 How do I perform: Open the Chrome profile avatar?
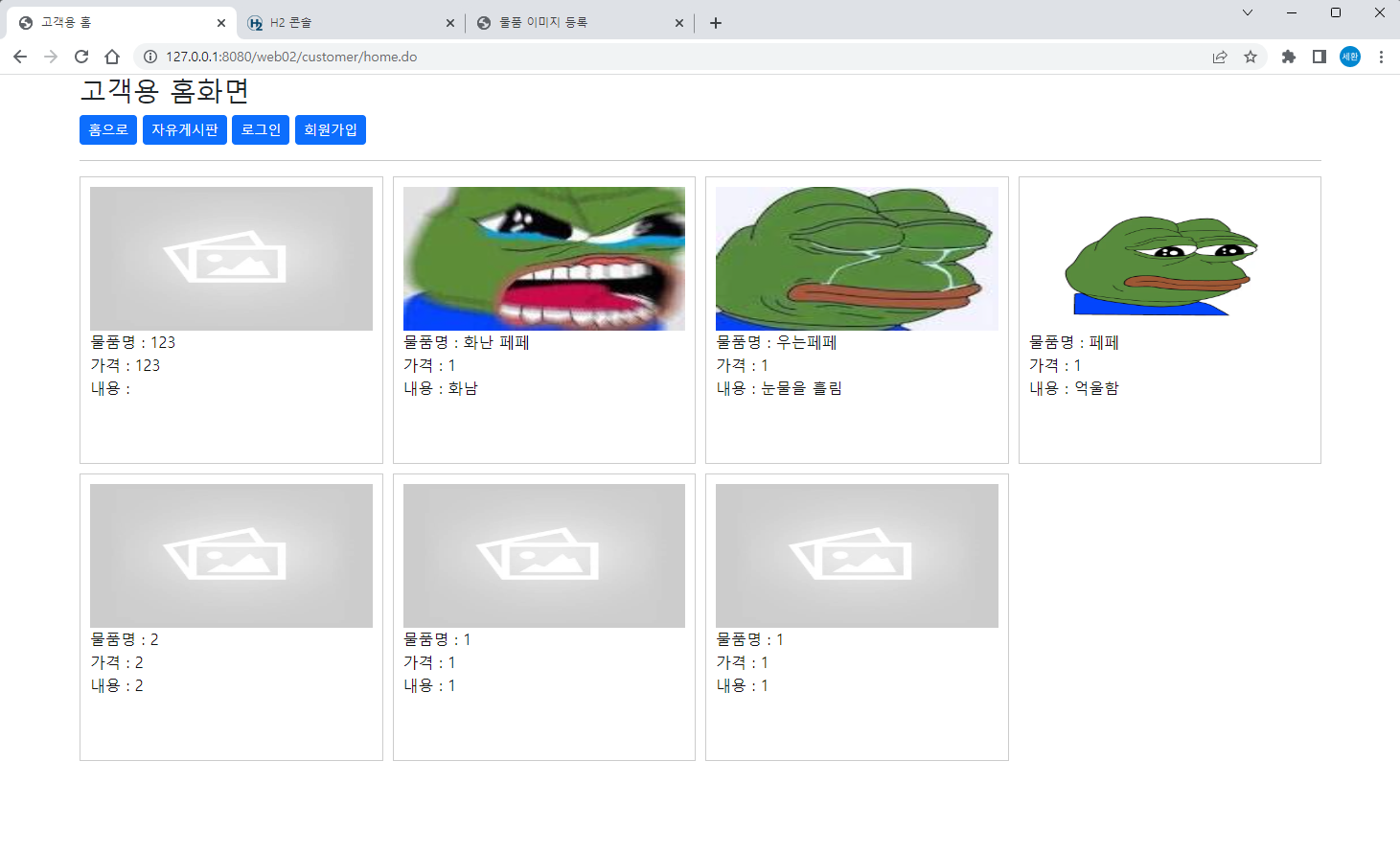pyautogui.click(x=1350, y=57)
